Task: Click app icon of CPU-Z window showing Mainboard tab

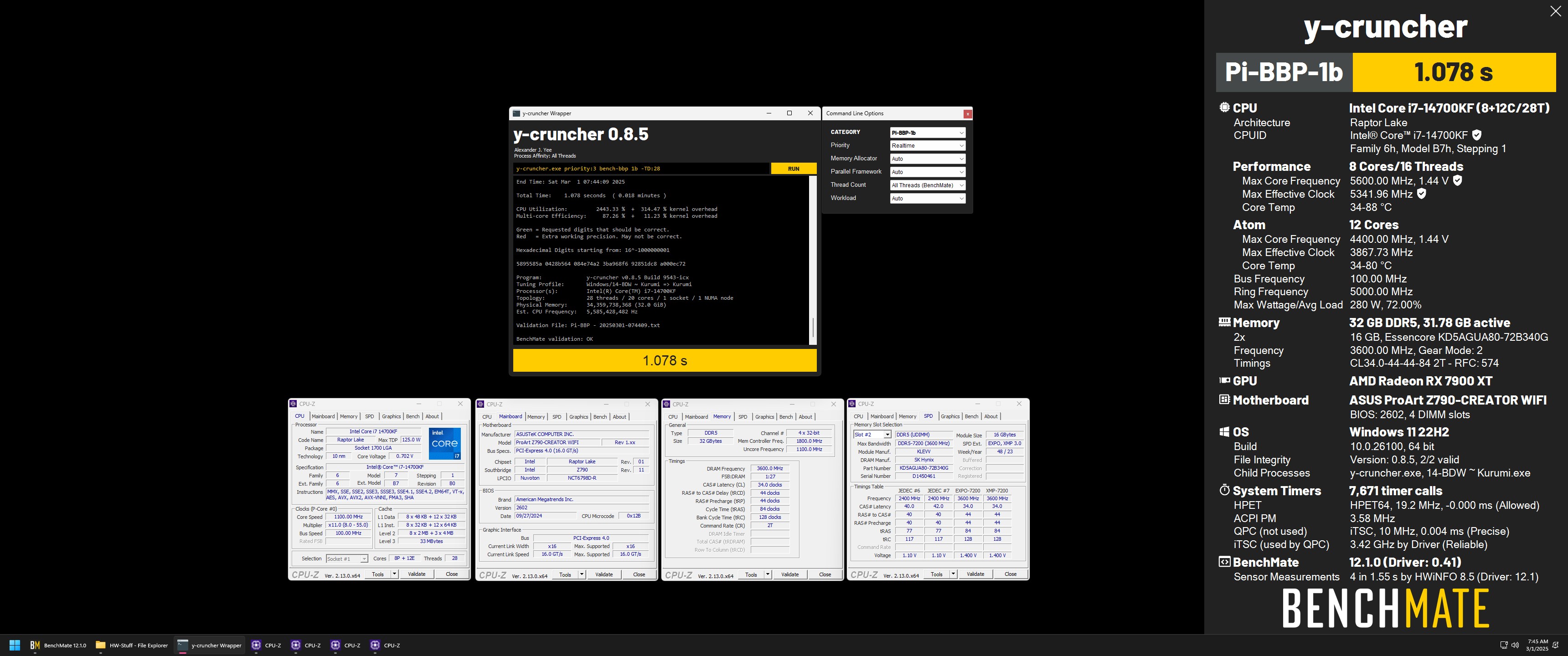Action: pyautogui.click(x=481, y=404)
